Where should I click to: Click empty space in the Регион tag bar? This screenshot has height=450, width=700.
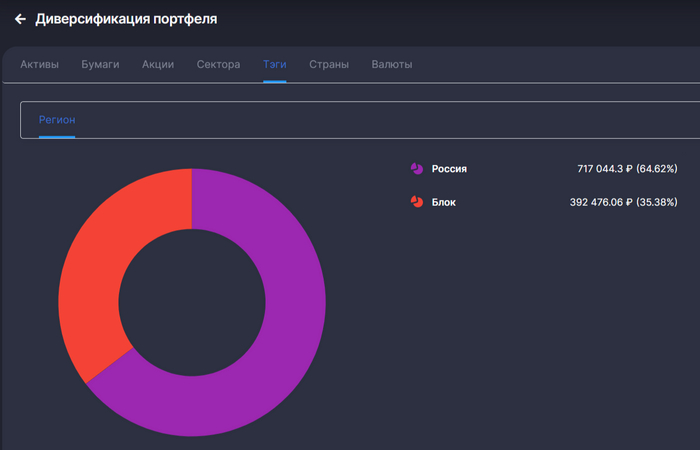point(400,120)
